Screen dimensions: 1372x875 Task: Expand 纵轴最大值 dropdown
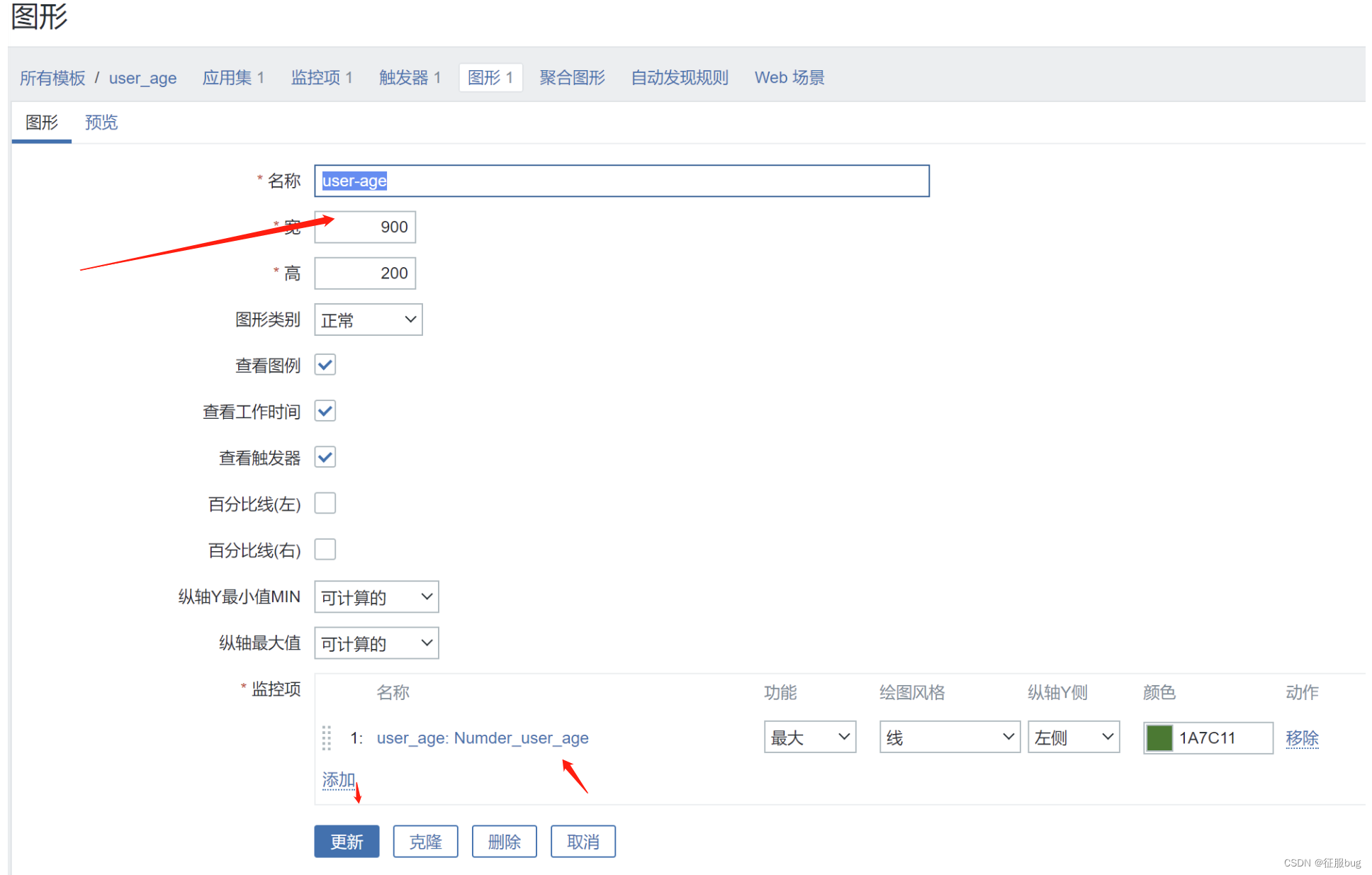[x=376, y=643]
